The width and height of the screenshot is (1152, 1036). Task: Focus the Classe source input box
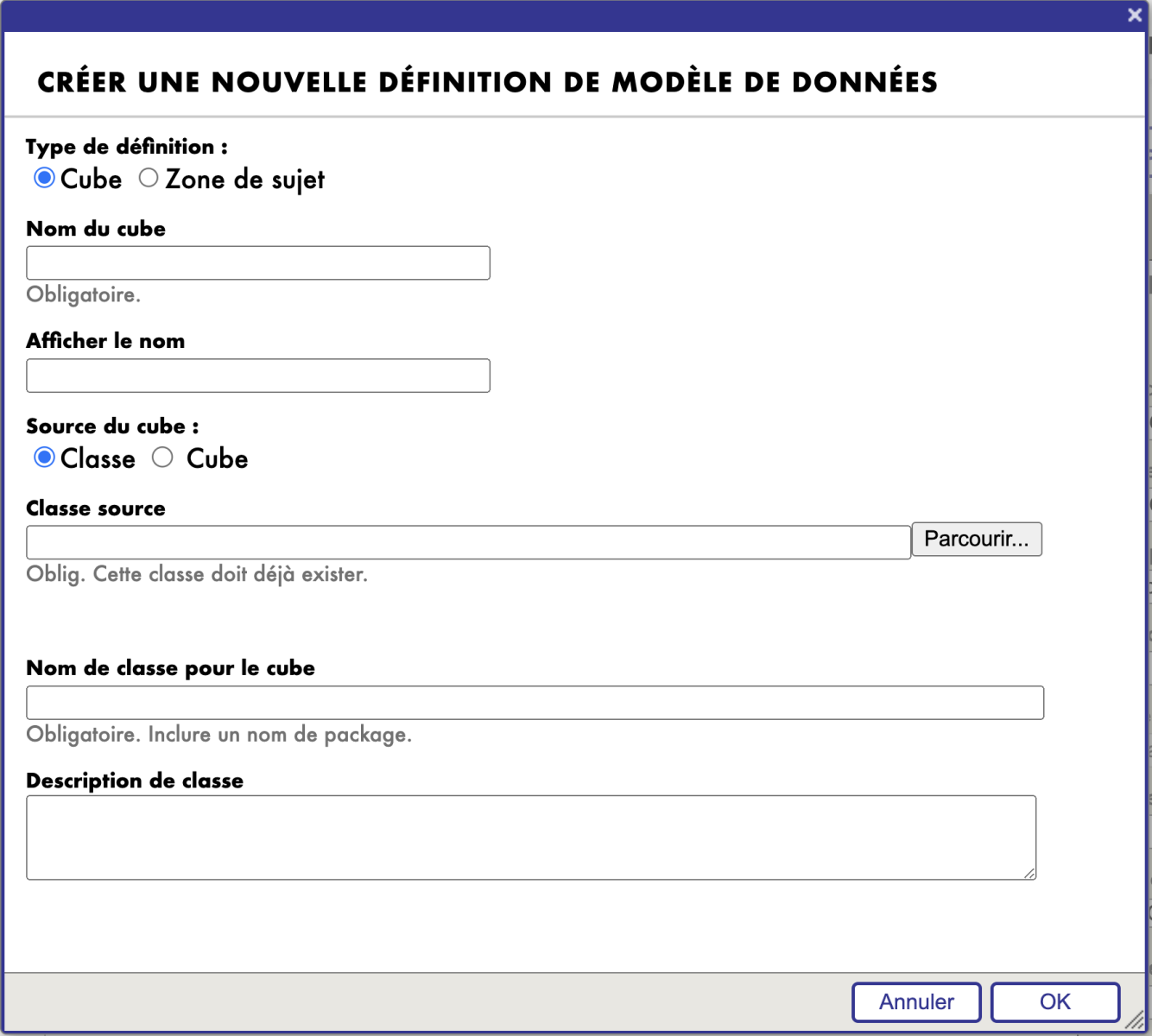click(x=468, y=542)
